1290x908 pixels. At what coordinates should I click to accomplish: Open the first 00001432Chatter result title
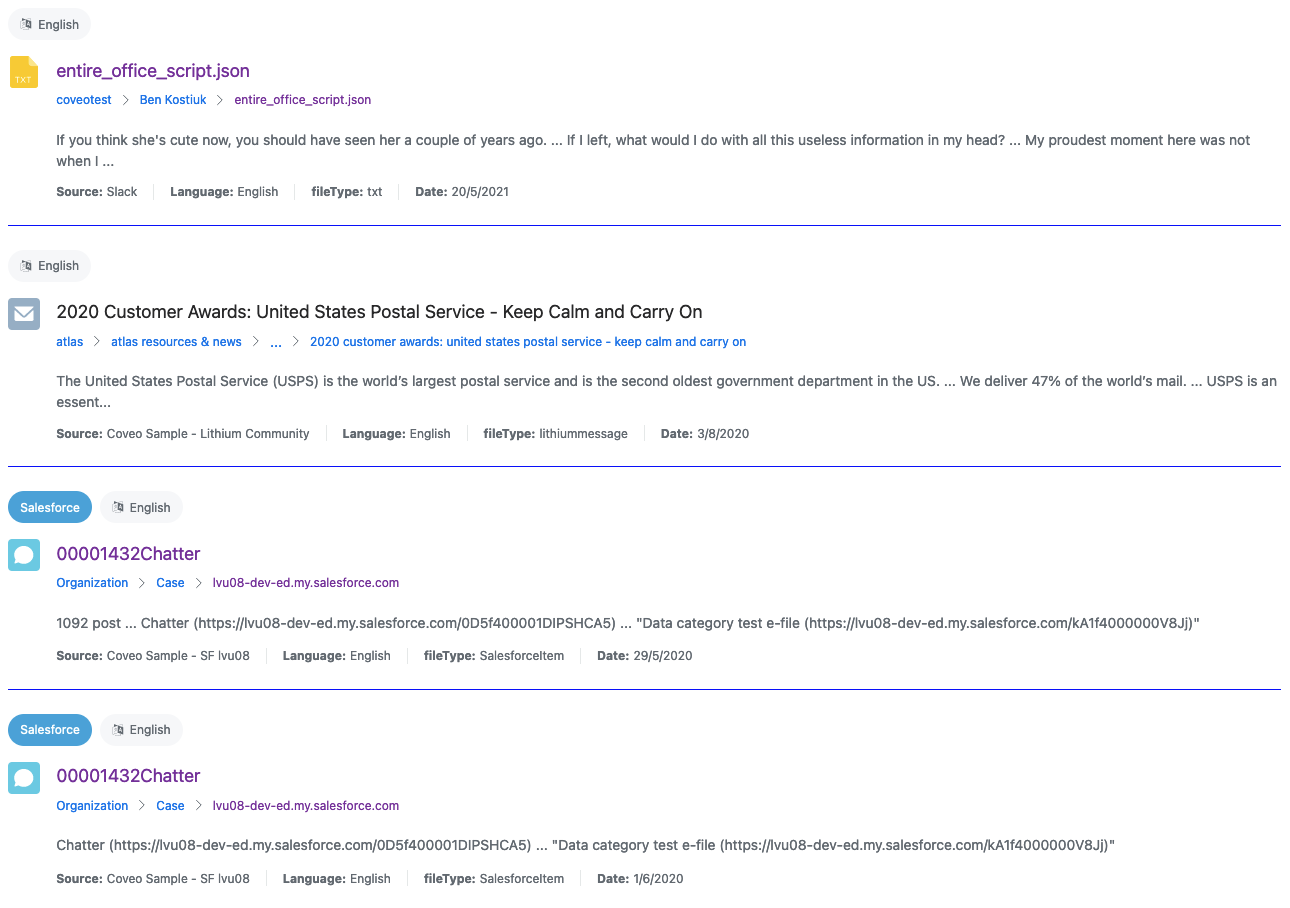(x=128, y=554)
